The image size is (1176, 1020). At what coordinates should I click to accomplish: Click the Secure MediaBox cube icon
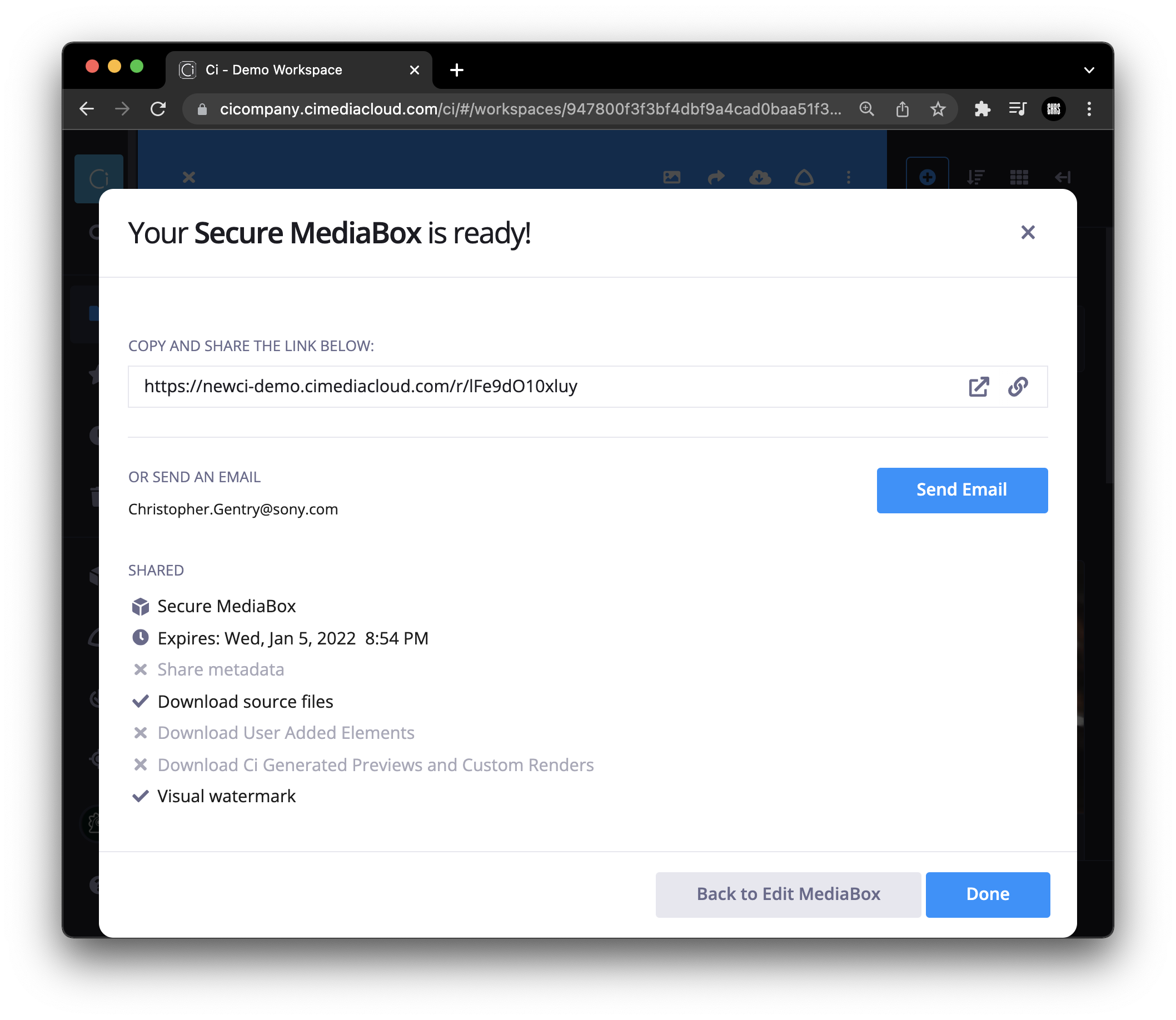139,606
